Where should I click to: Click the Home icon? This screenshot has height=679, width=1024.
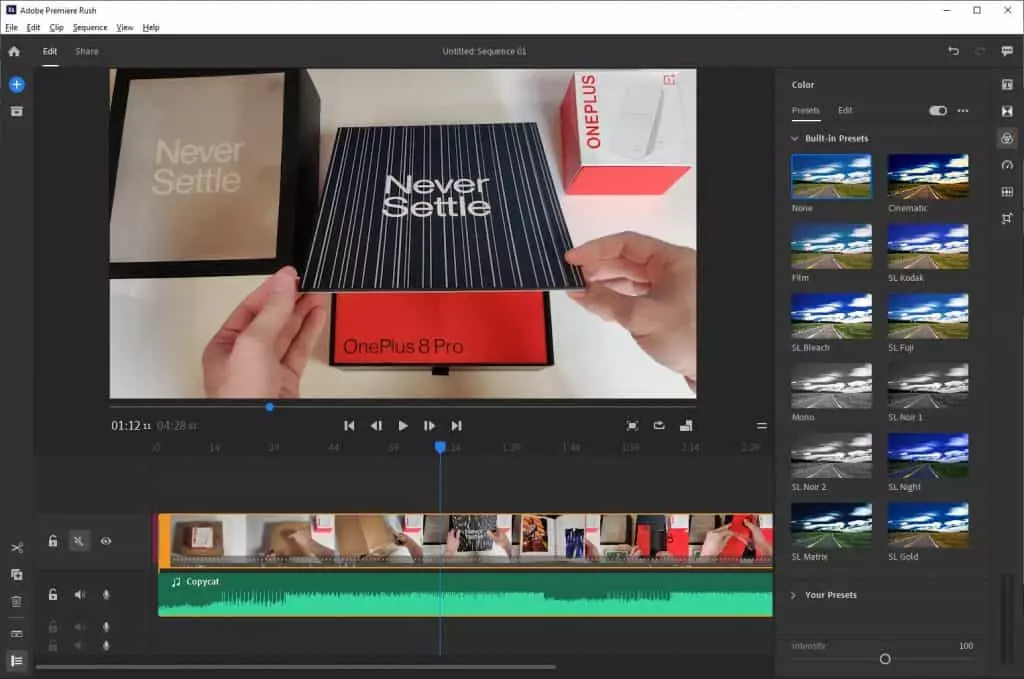(13, 51)
